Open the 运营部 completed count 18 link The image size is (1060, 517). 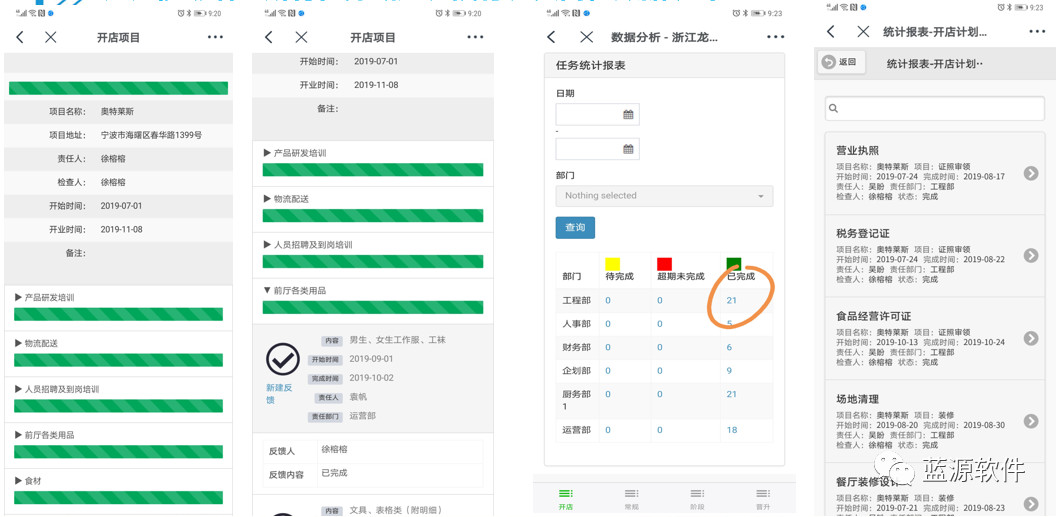click(x=732, y=430)
